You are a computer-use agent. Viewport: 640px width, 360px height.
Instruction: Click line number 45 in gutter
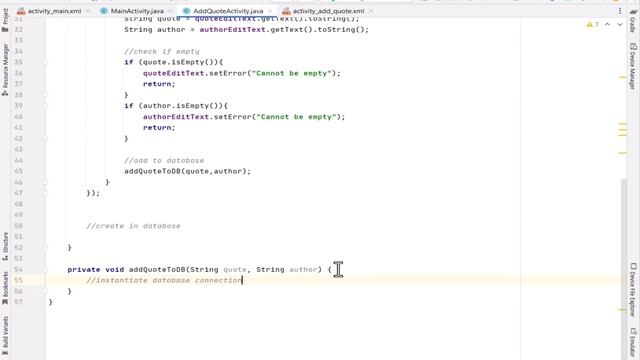(18, 171)
